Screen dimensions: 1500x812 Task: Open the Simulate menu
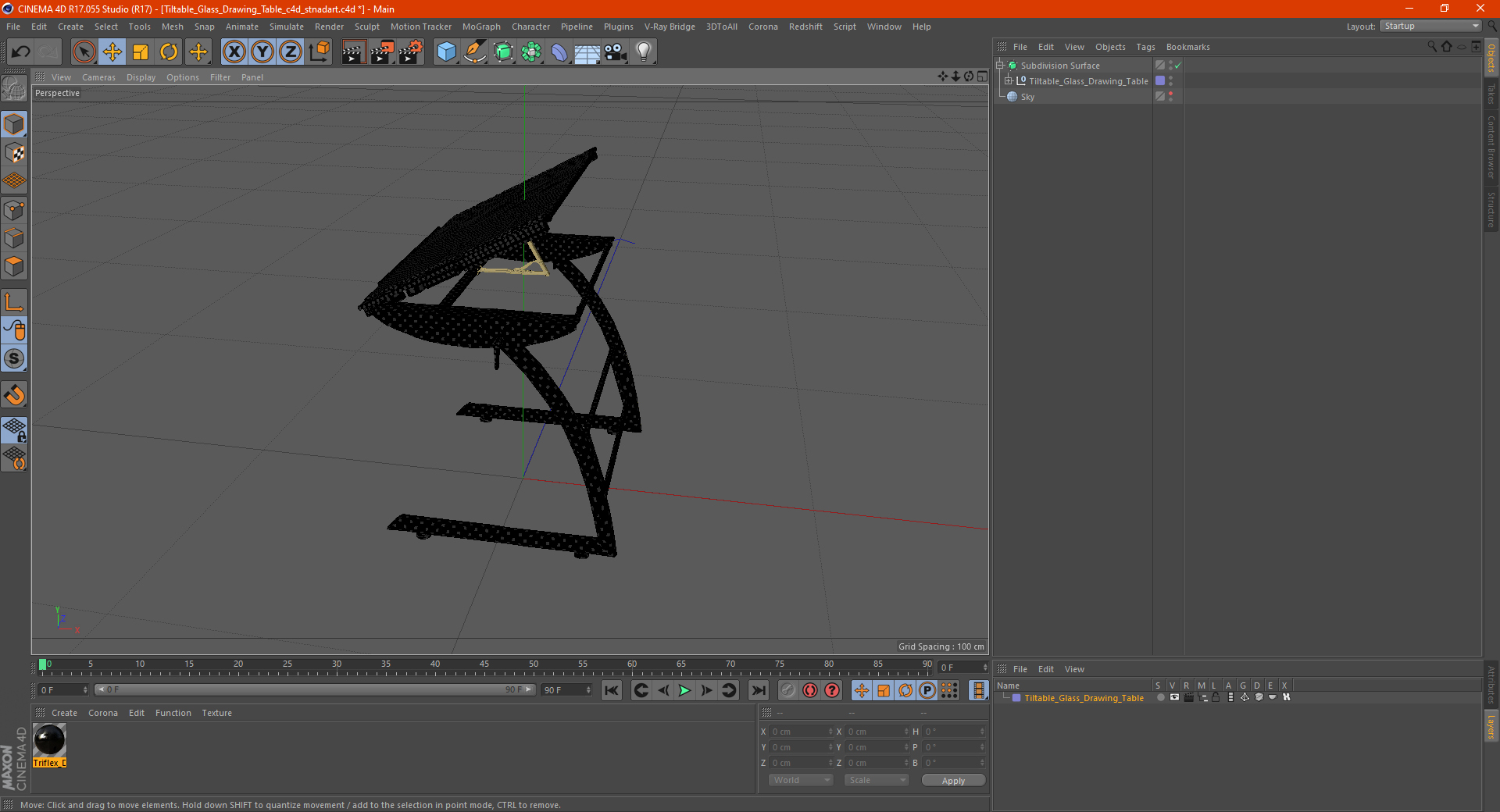[287, 27]
